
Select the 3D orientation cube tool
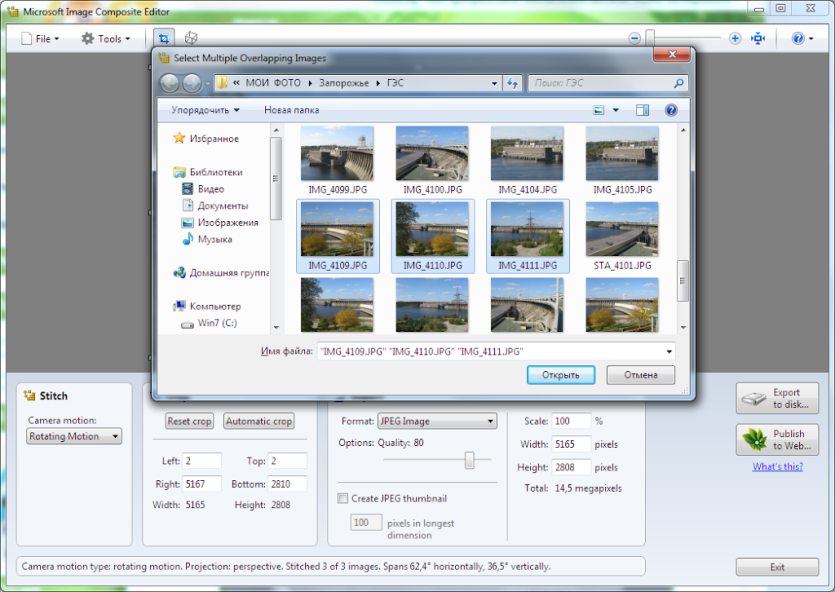tap(191, 38)
